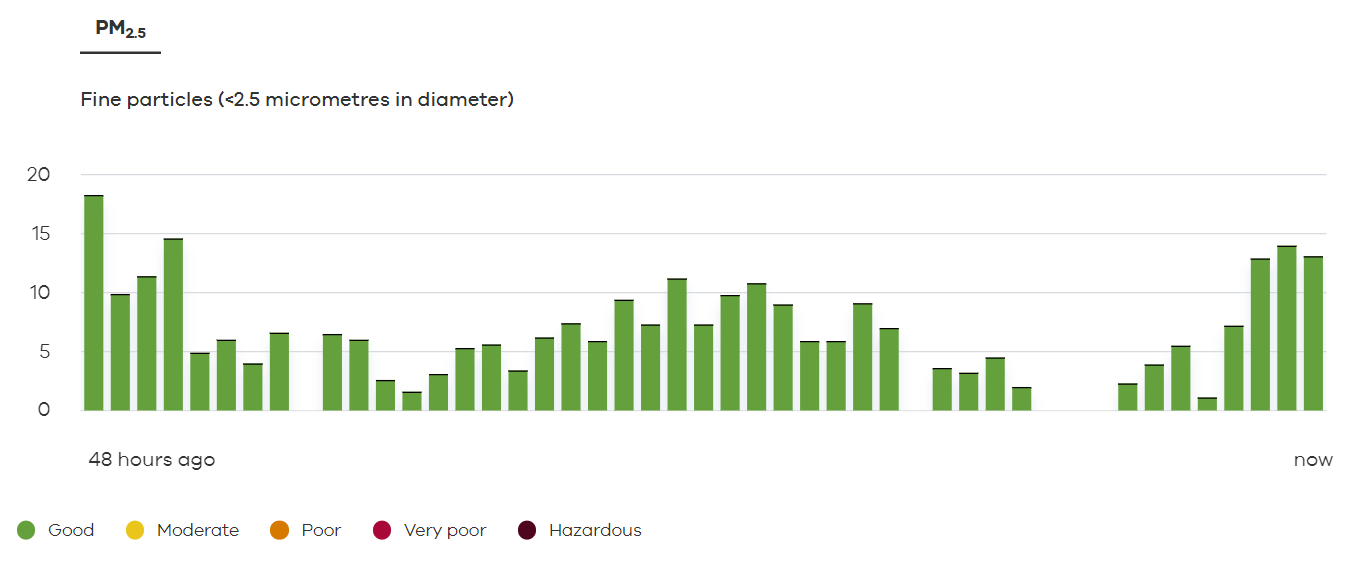1363x585 pixels.
Task: Click the Poor legend label
Action: coord(321,530)
